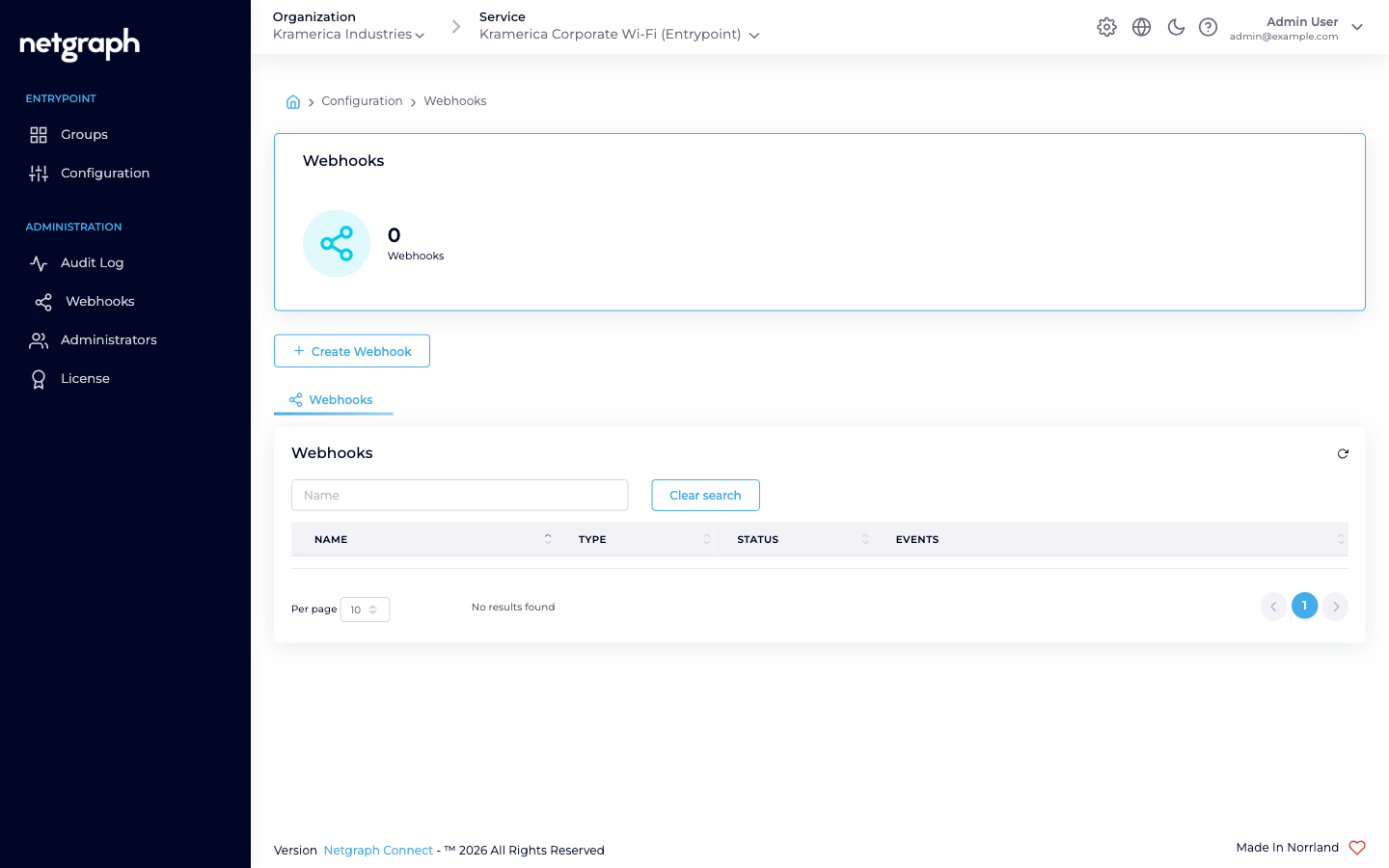Click the netgraph logo

pos(80,44)
